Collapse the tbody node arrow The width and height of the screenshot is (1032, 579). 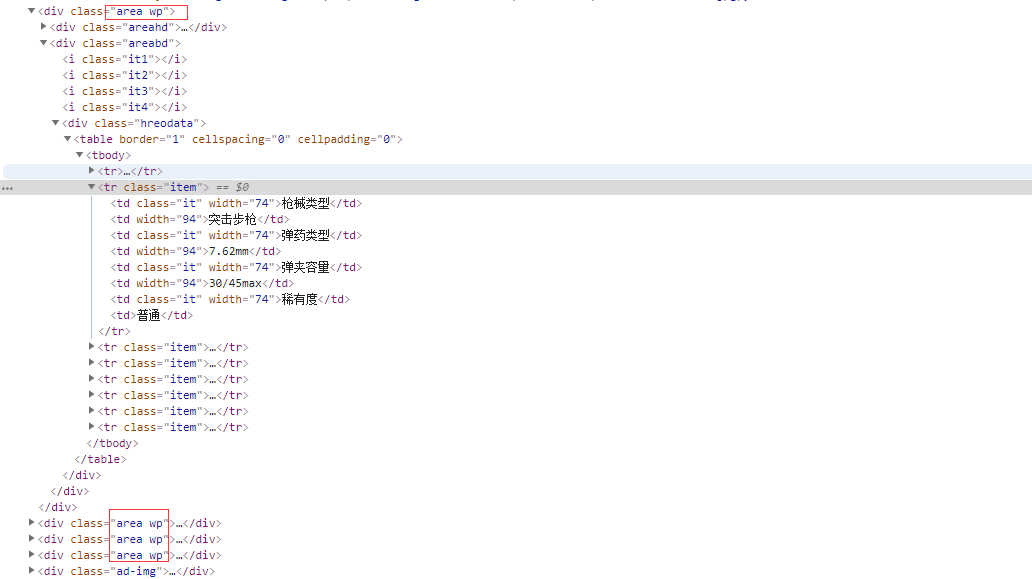[79, 155]
